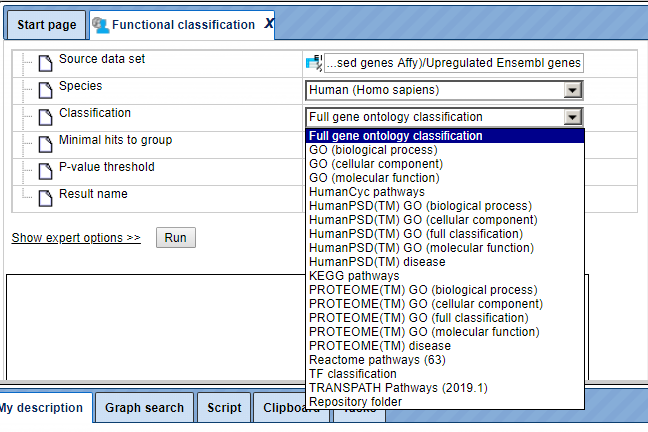
Task: Show expert options link
Action: point(76,238)
